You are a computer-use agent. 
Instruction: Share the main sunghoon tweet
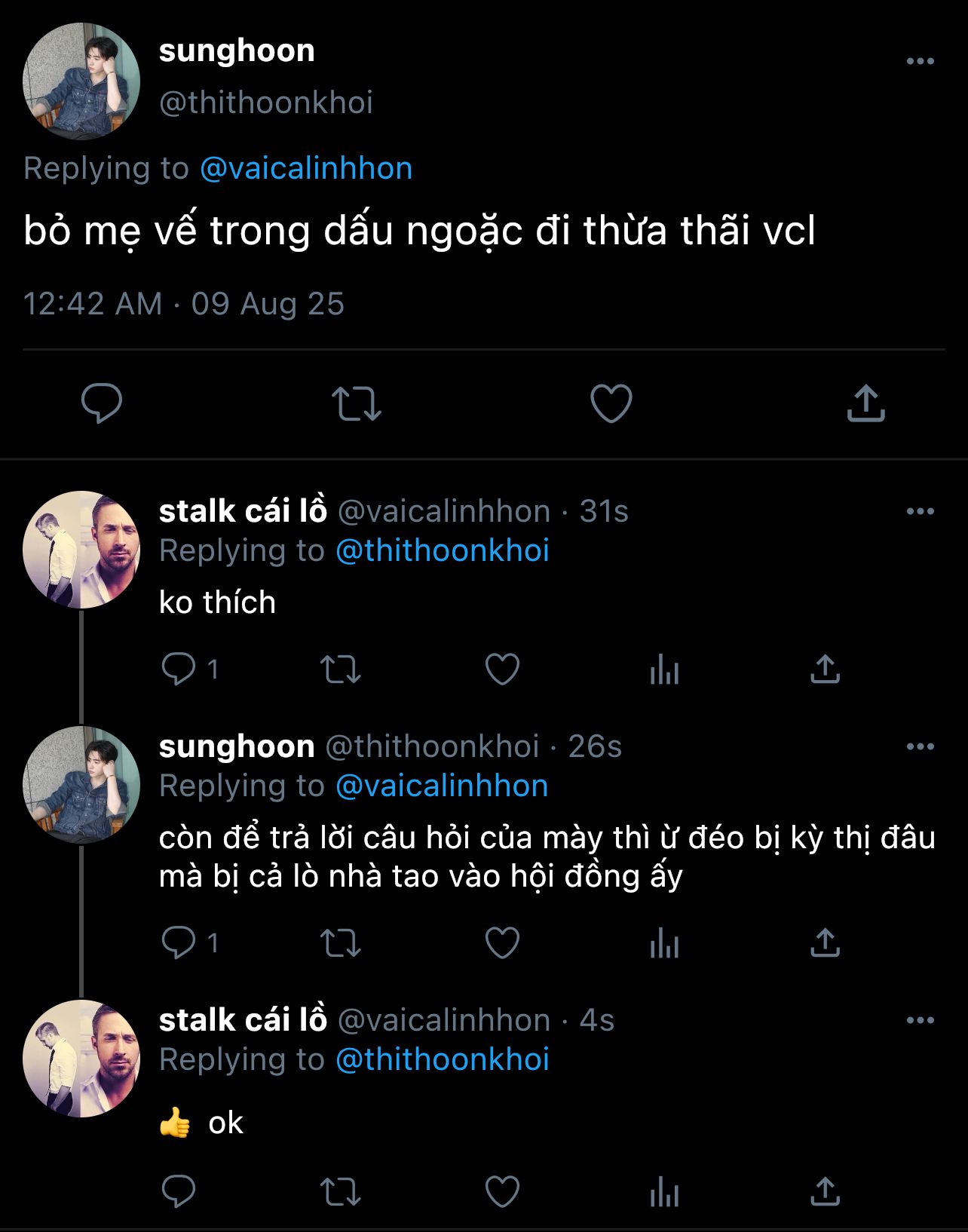tap(865, 403)
